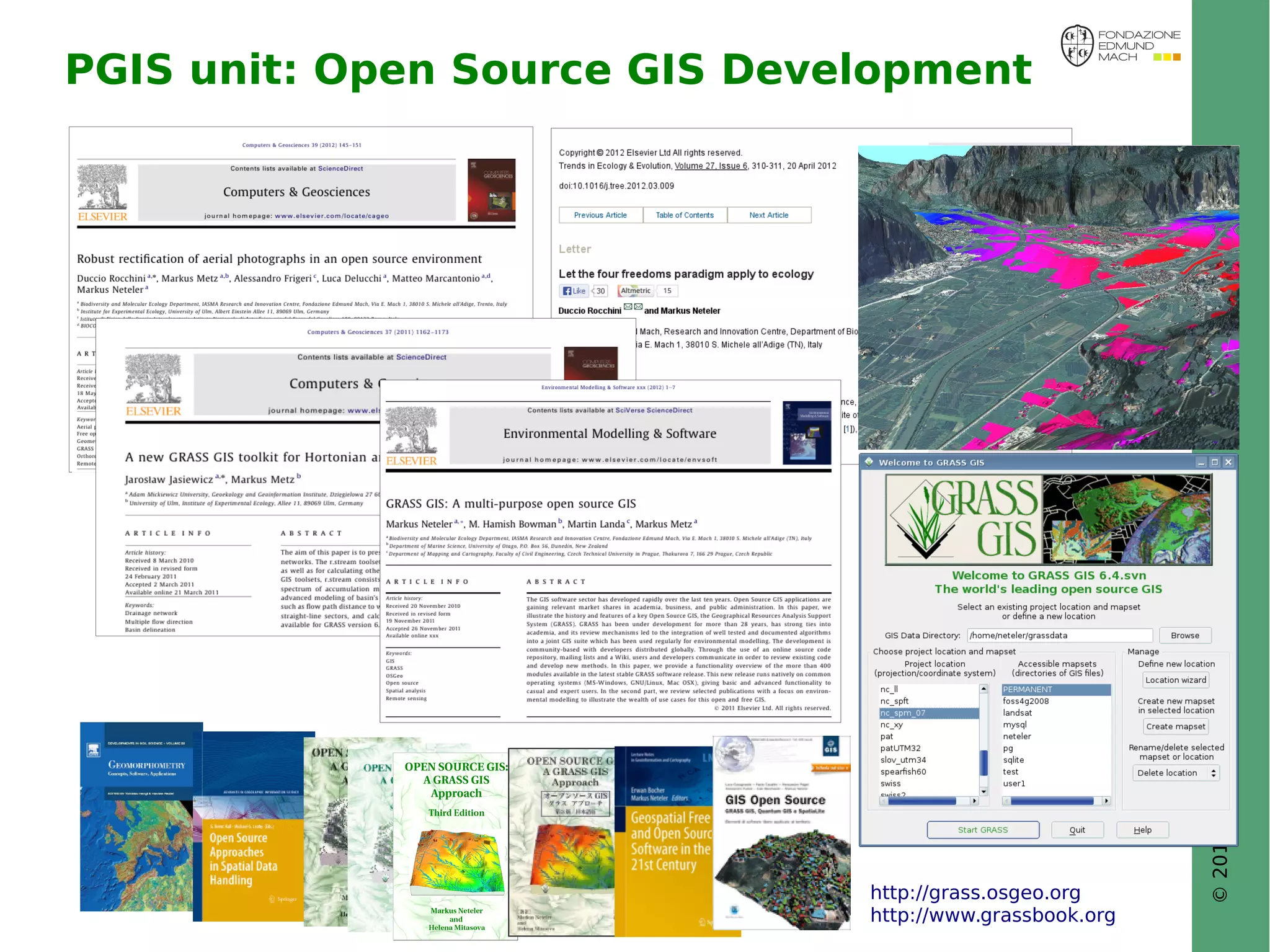Screen dimensions: 1270x952
Task: Open the Japanese edition GRASS GIS Approach book
Action: [561, 842]
